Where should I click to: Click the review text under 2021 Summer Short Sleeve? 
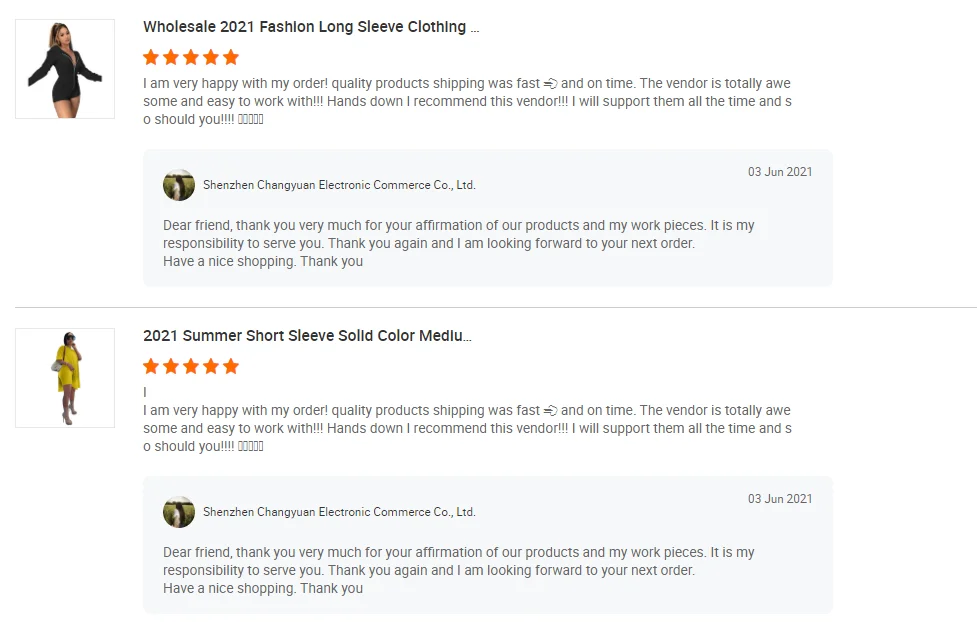click(467, 429)
